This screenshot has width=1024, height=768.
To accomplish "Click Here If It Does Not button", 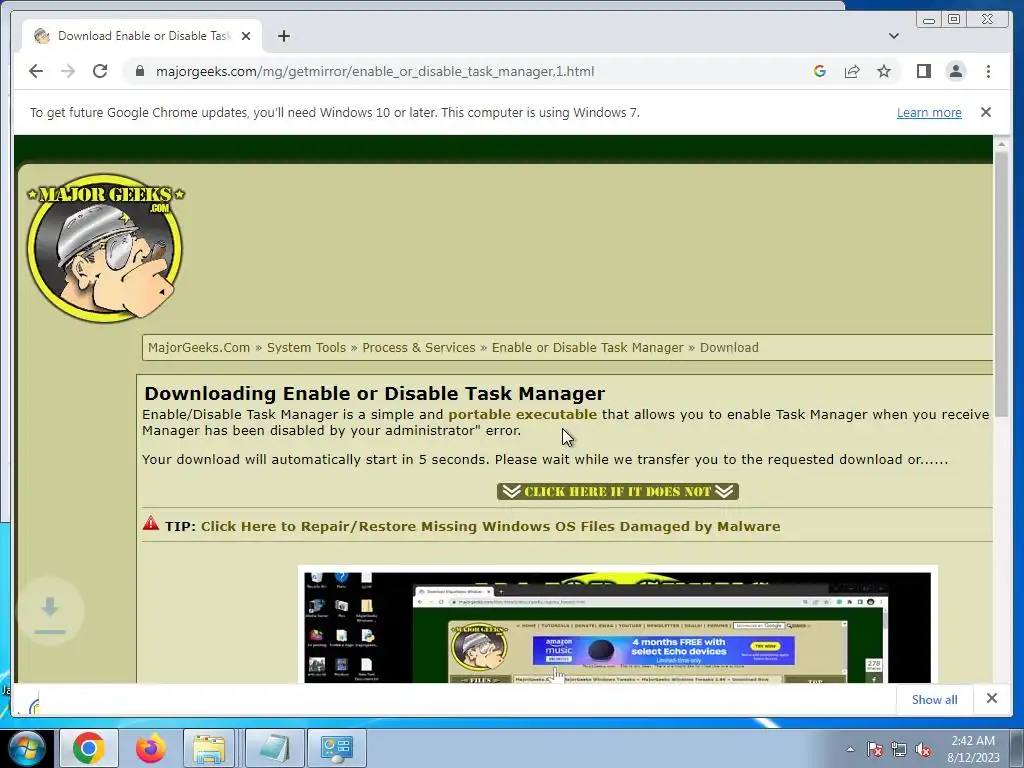I will click(618, 491).
